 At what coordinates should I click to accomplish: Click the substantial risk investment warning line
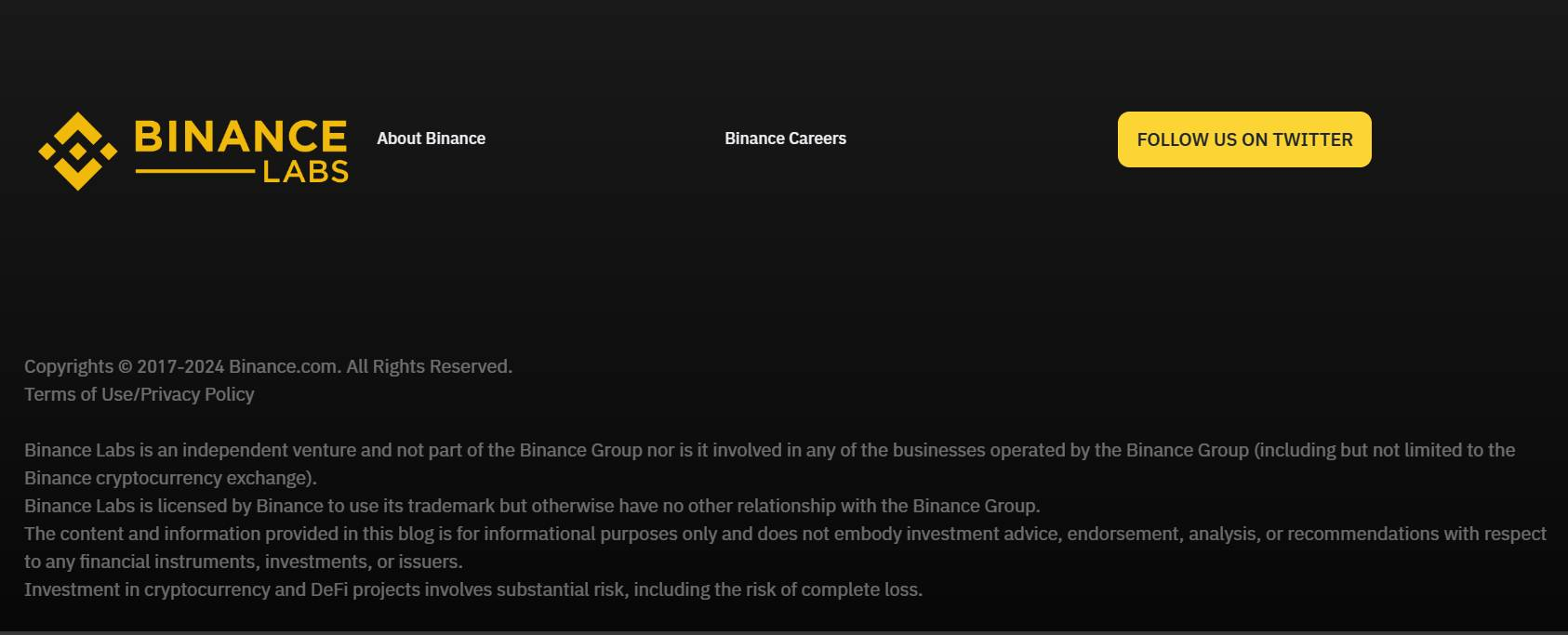pyautogui.click(x=473, y=589)
